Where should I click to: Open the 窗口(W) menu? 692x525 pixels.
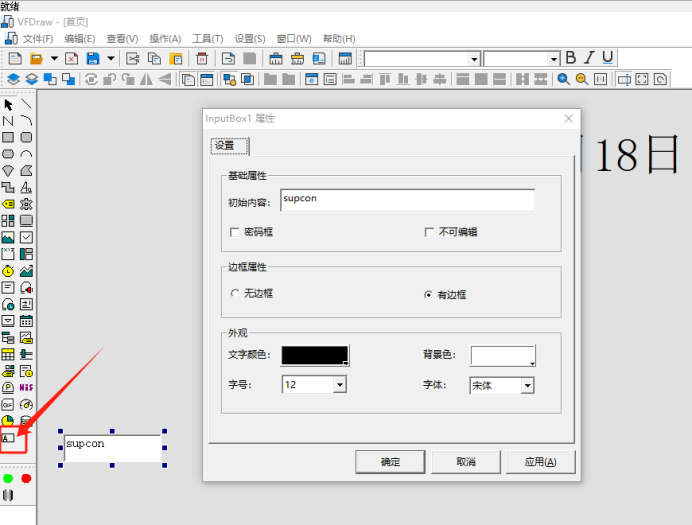294,39
